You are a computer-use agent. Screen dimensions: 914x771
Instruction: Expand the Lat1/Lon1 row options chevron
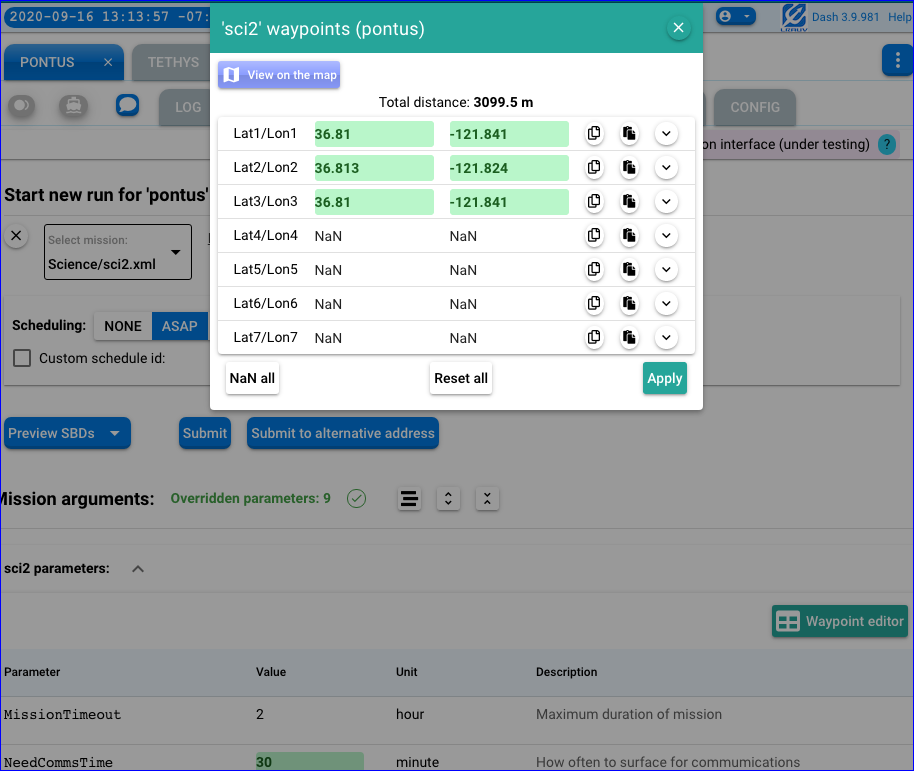(x=666, y=134)
